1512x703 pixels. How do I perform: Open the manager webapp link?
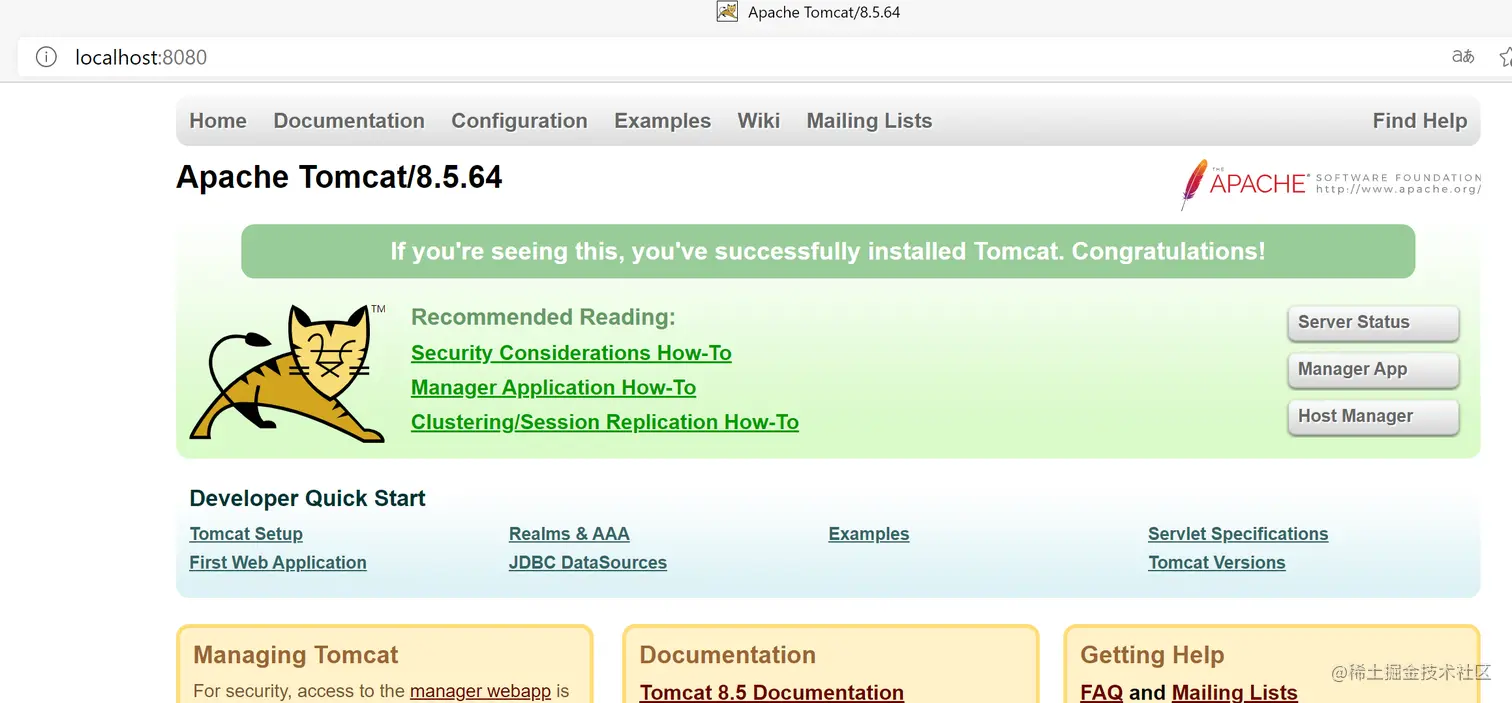(480, 691)
